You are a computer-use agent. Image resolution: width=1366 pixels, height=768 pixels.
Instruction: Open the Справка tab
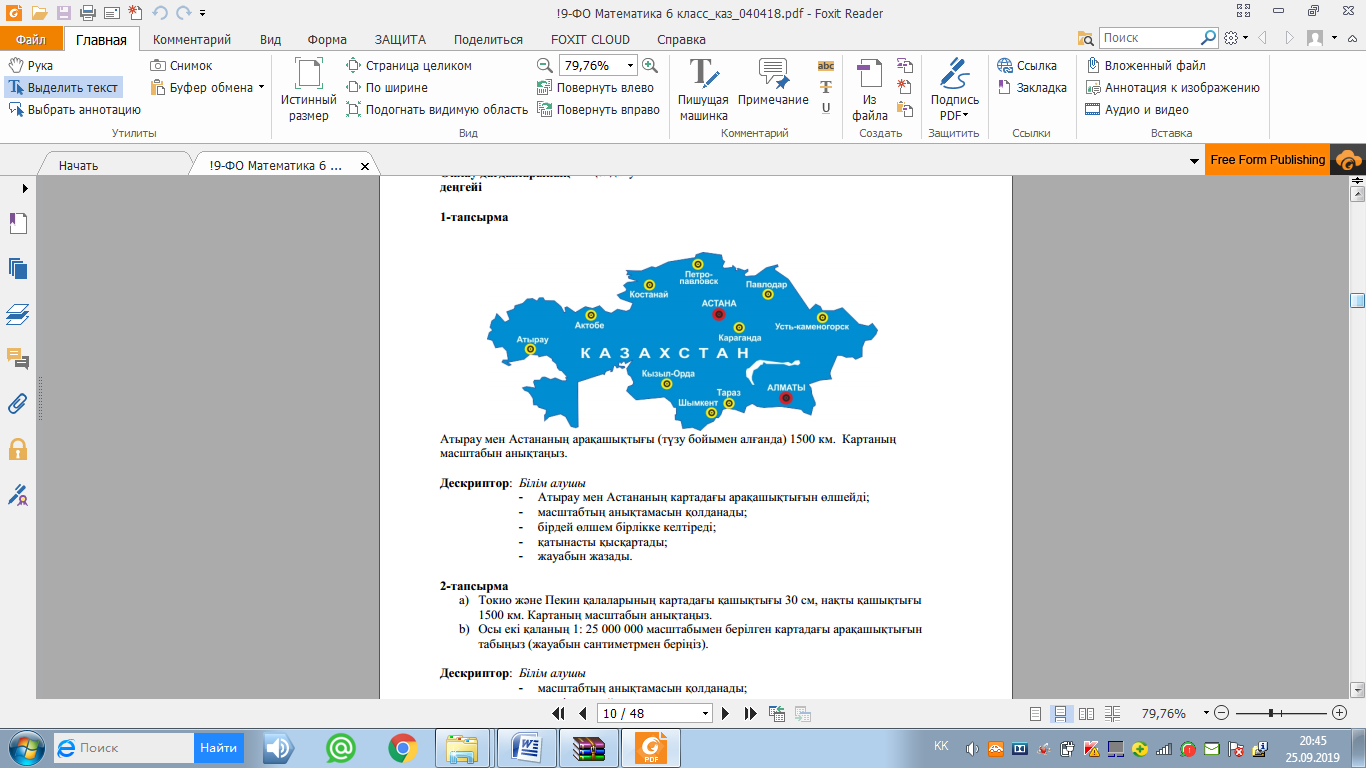point(681,40)
